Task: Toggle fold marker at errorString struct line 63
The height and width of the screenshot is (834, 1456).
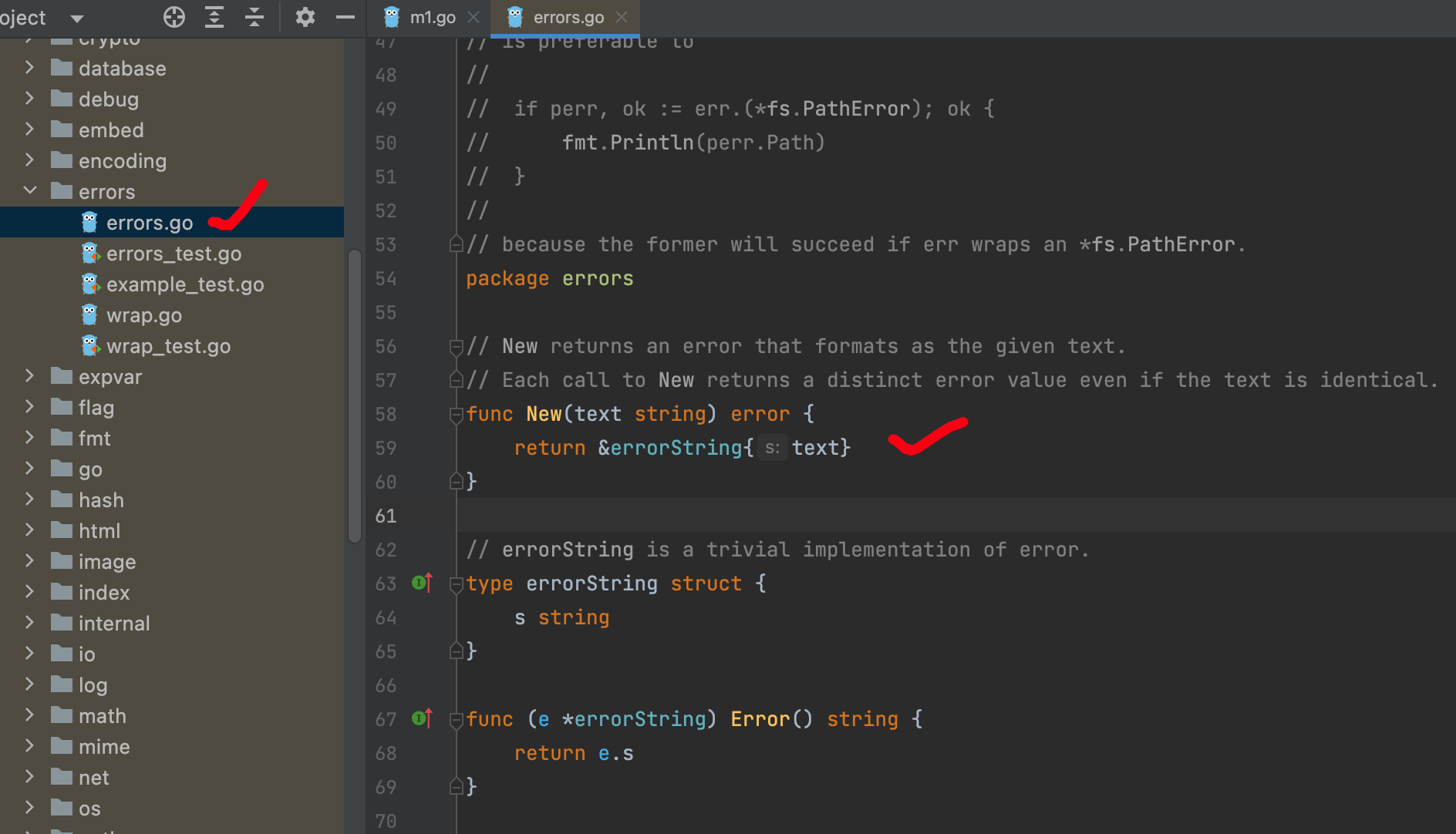Action: [456, 584]
